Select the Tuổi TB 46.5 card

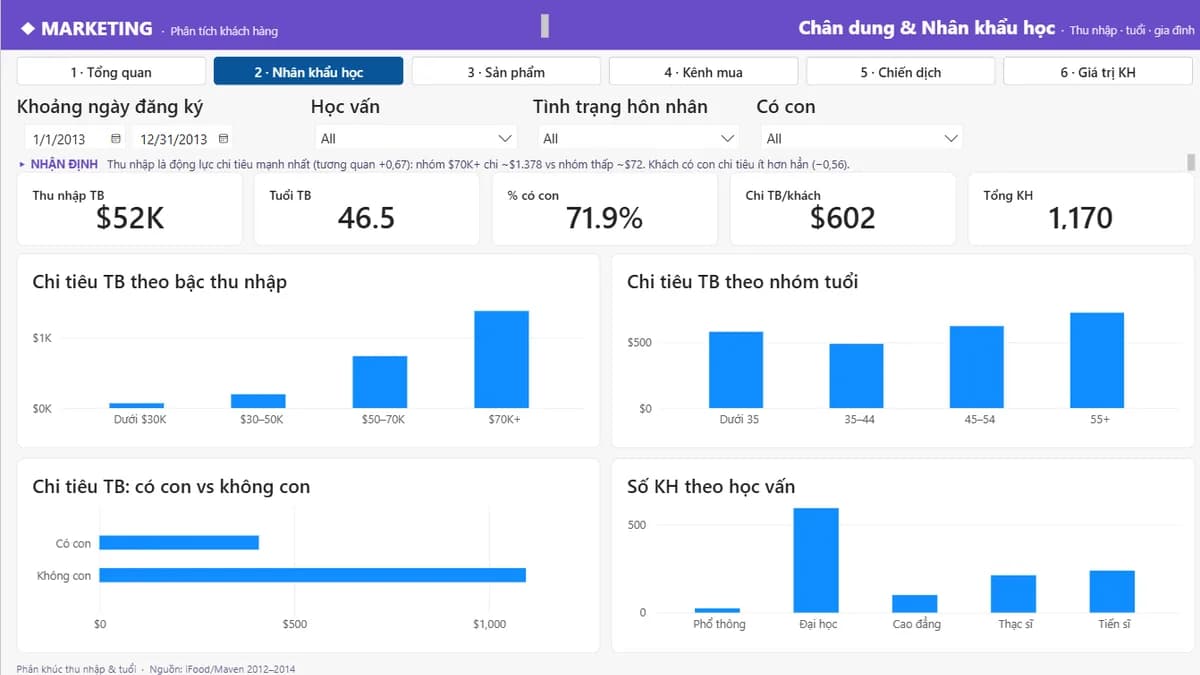[x=367, y=209]
